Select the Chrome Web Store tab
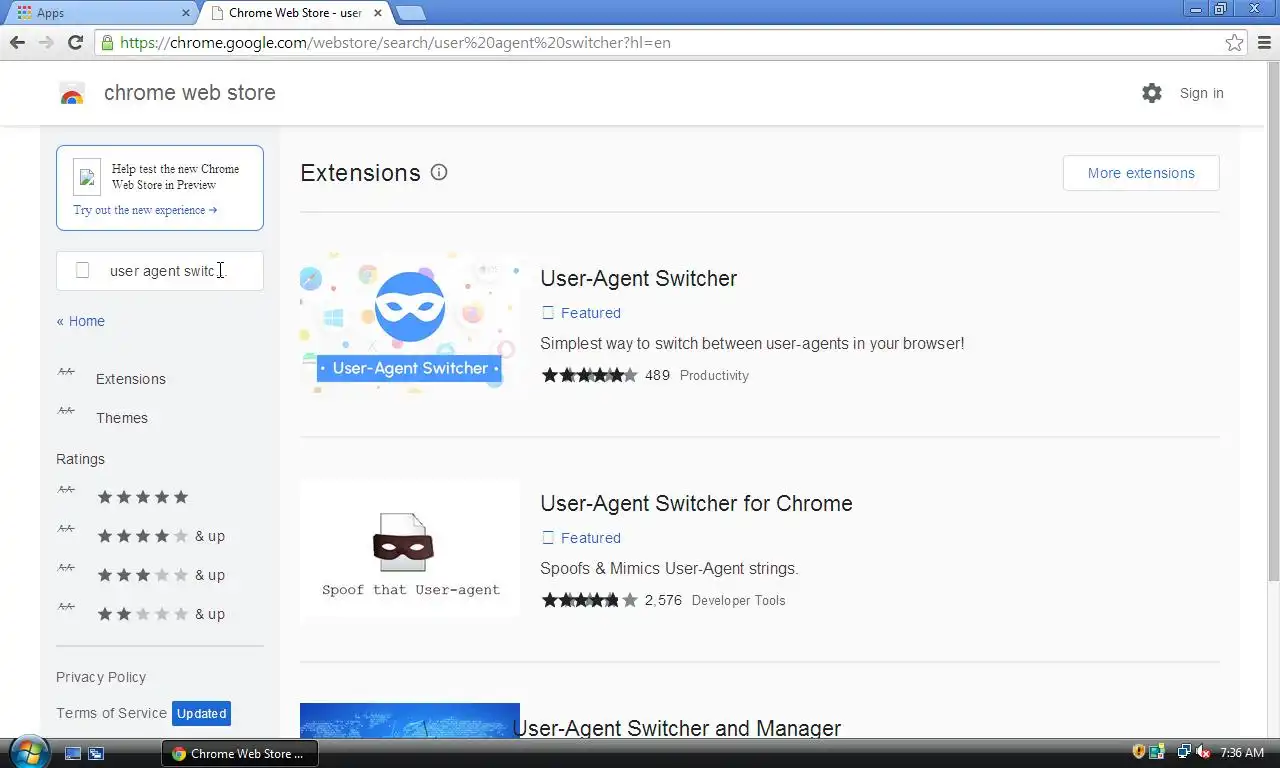The height and width of the screenshot is (768, 1280). [x=295, y=13]
